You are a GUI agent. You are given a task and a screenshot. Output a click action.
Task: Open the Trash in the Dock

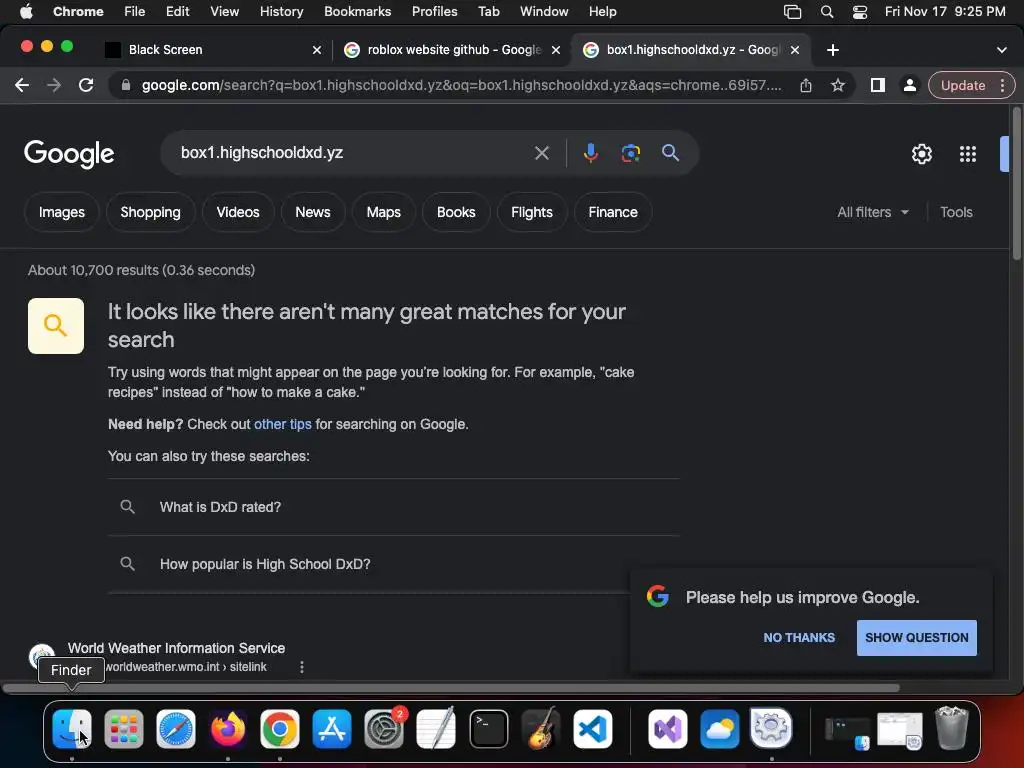click(x=951, y=728)
